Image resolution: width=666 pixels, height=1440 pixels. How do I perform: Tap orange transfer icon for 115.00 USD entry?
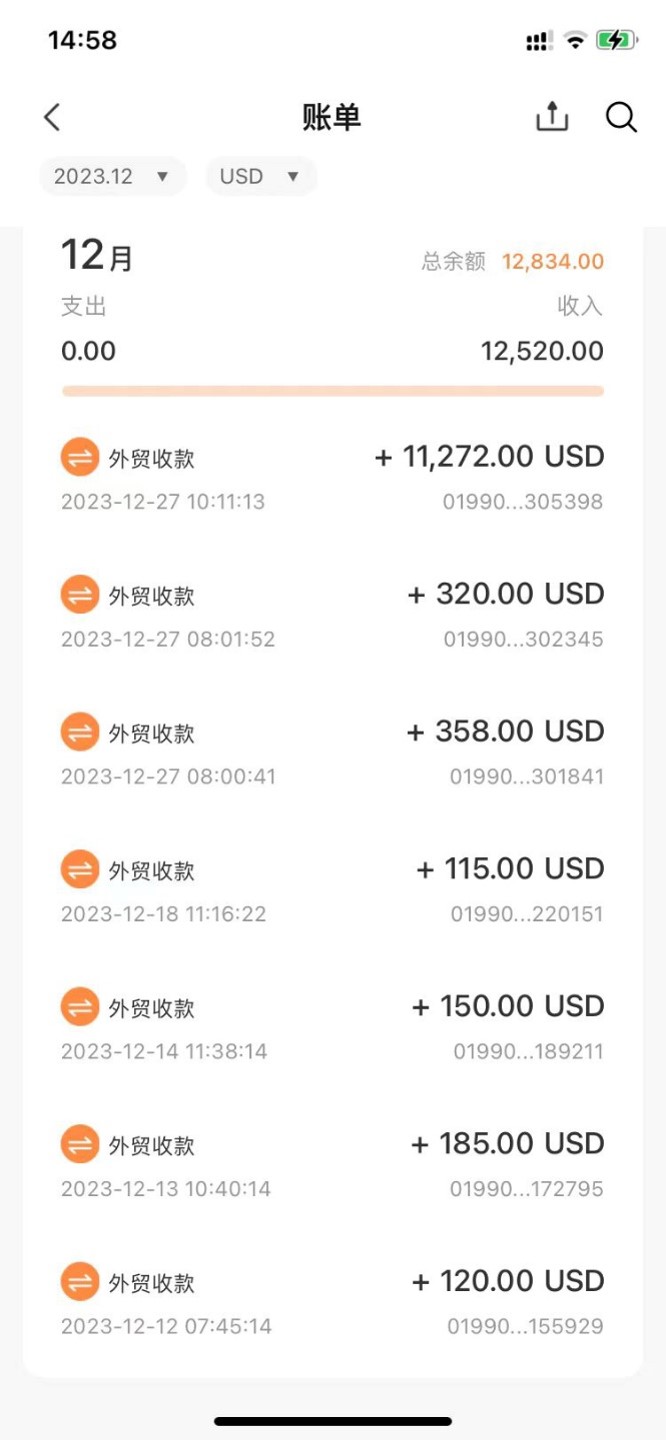[79, 870]
